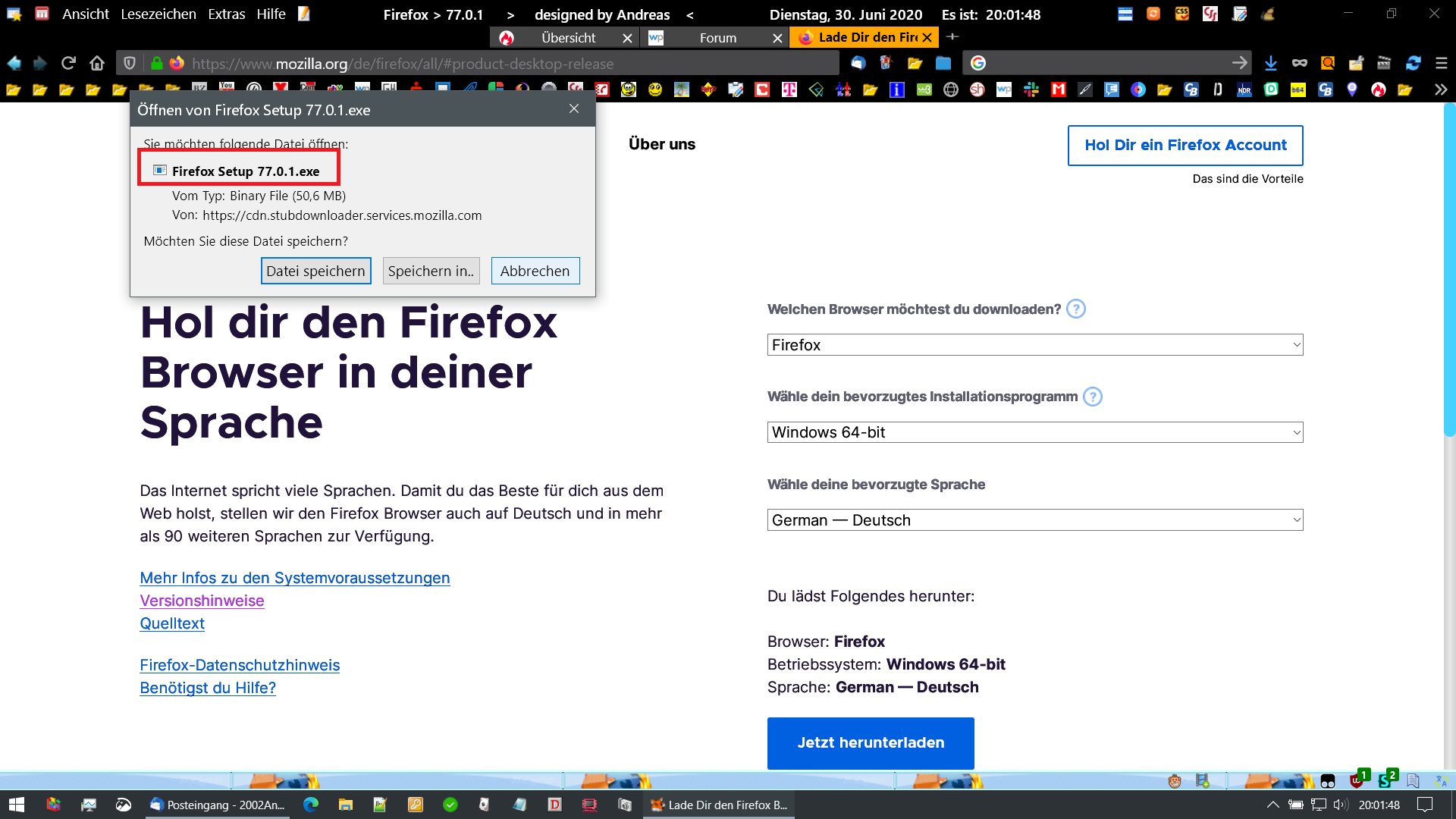The height and width of the screenshot is (819, 1456).
Task: Open the Versionshinweise link
Action: pos(202,601)
